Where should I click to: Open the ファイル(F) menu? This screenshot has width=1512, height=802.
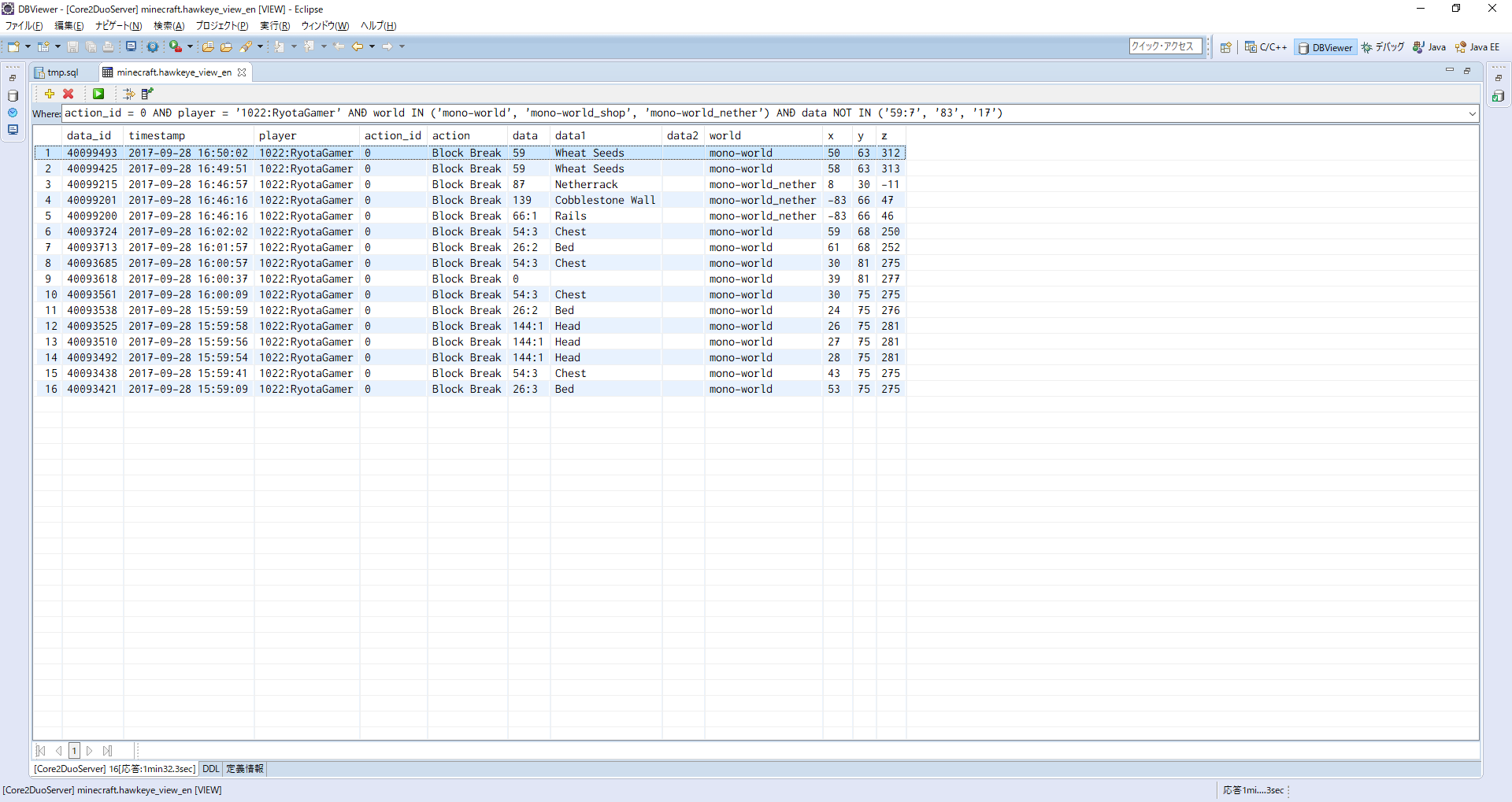coord(24,26)
